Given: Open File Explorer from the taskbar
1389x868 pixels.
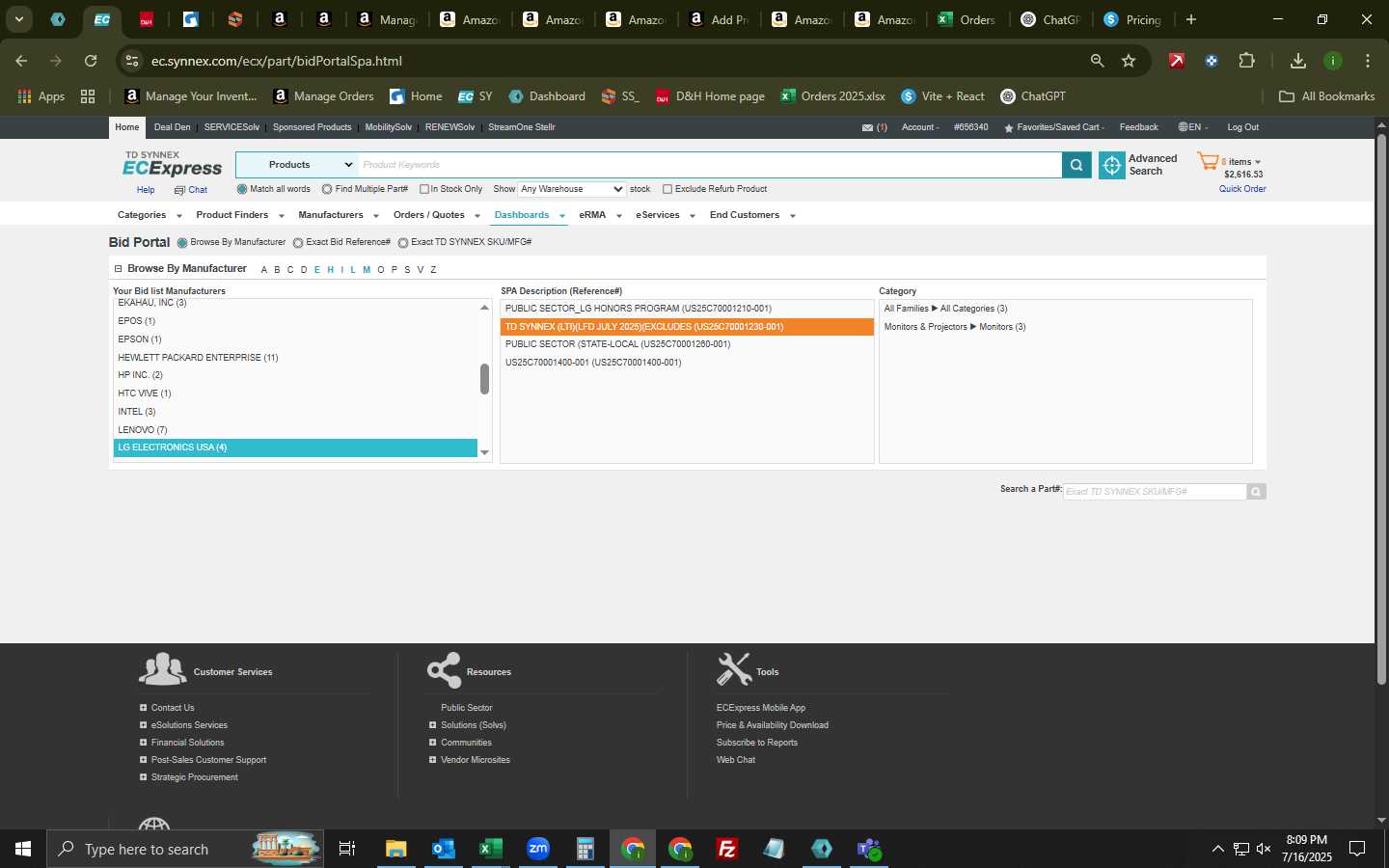Looking at the screenshot, I should point(395,849).
